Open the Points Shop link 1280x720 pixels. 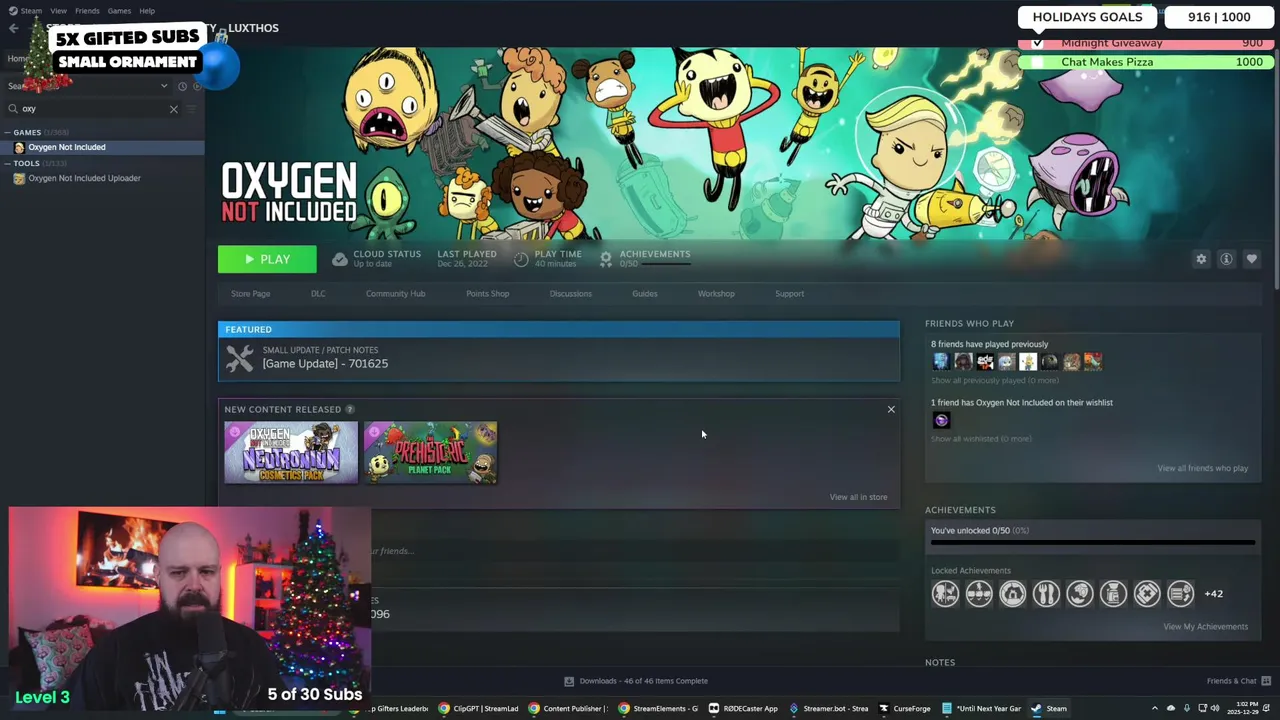pos(487,294)
